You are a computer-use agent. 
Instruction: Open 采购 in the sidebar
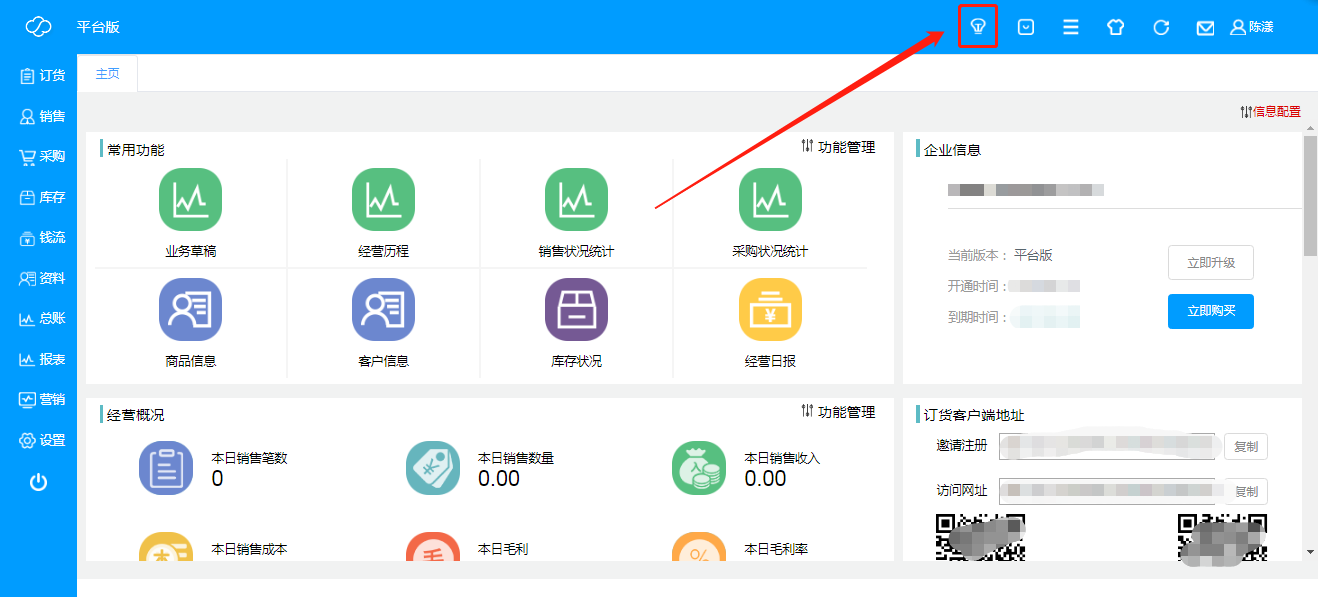click(x=42, y=156)
